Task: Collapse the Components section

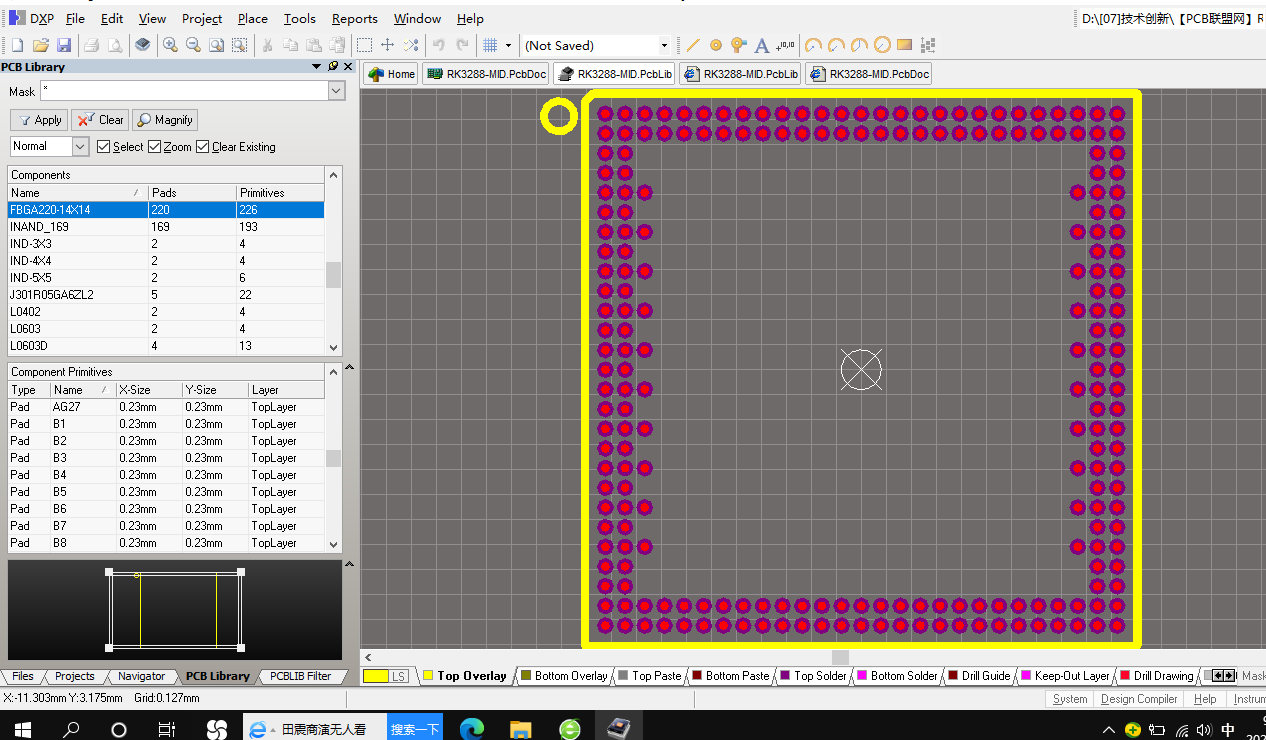Action: (334, 174)
